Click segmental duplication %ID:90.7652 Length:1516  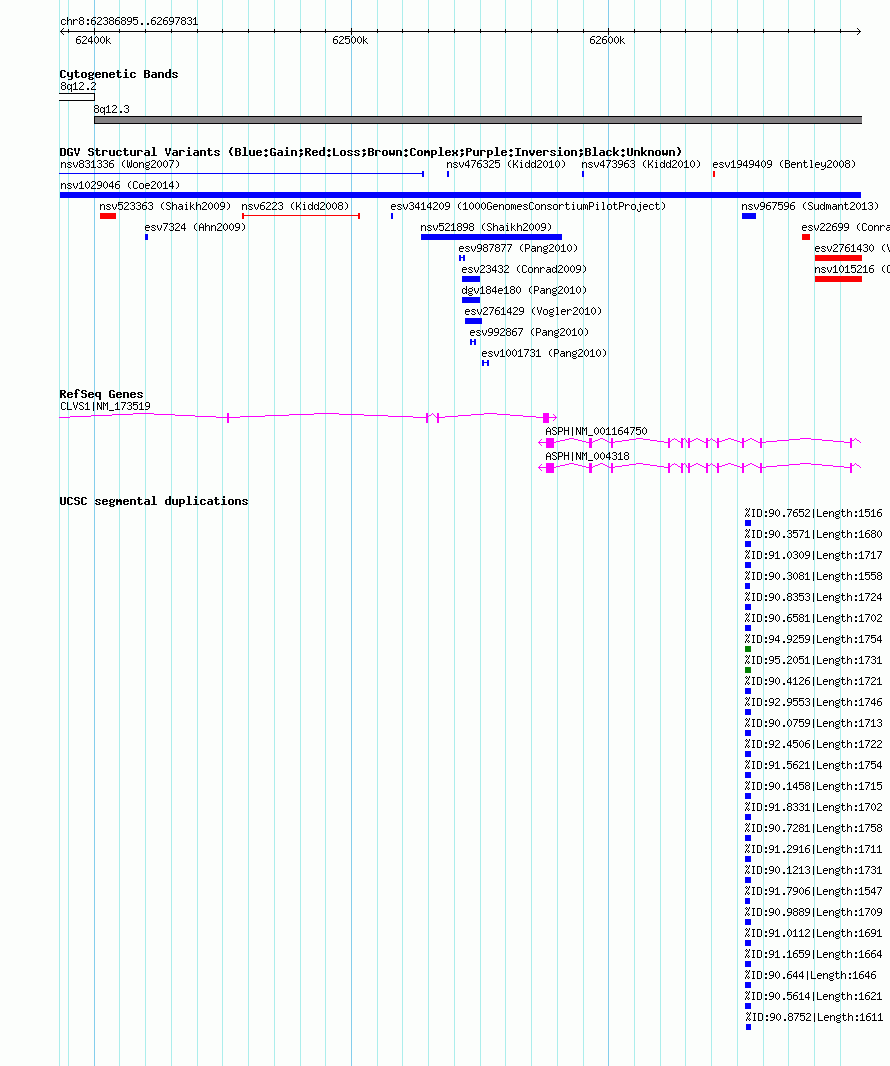[x=813, y=514]
